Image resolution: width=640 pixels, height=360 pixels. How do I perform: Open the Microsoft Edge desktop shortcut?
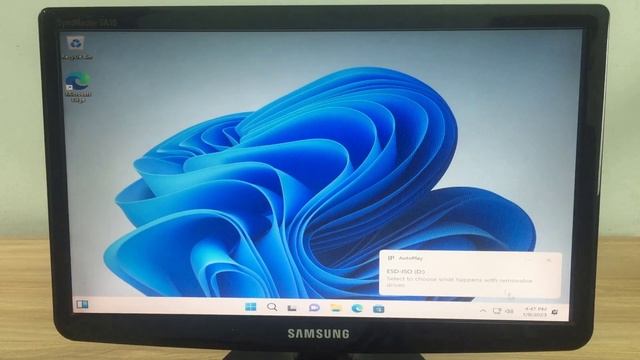click(x=78, y=87)
